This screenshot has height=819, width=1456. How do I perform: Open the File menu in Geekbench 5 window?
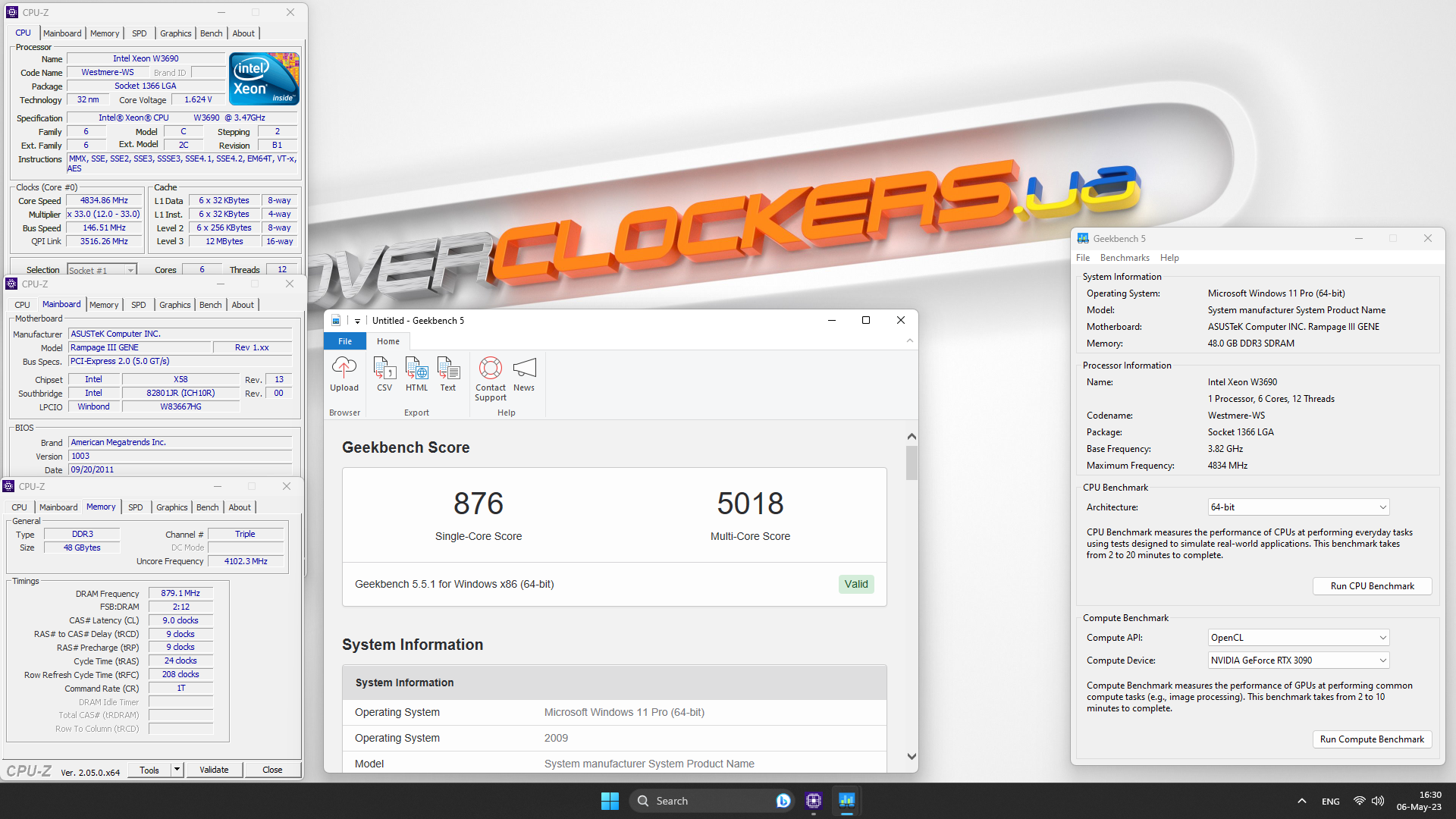click(1083, 258)
